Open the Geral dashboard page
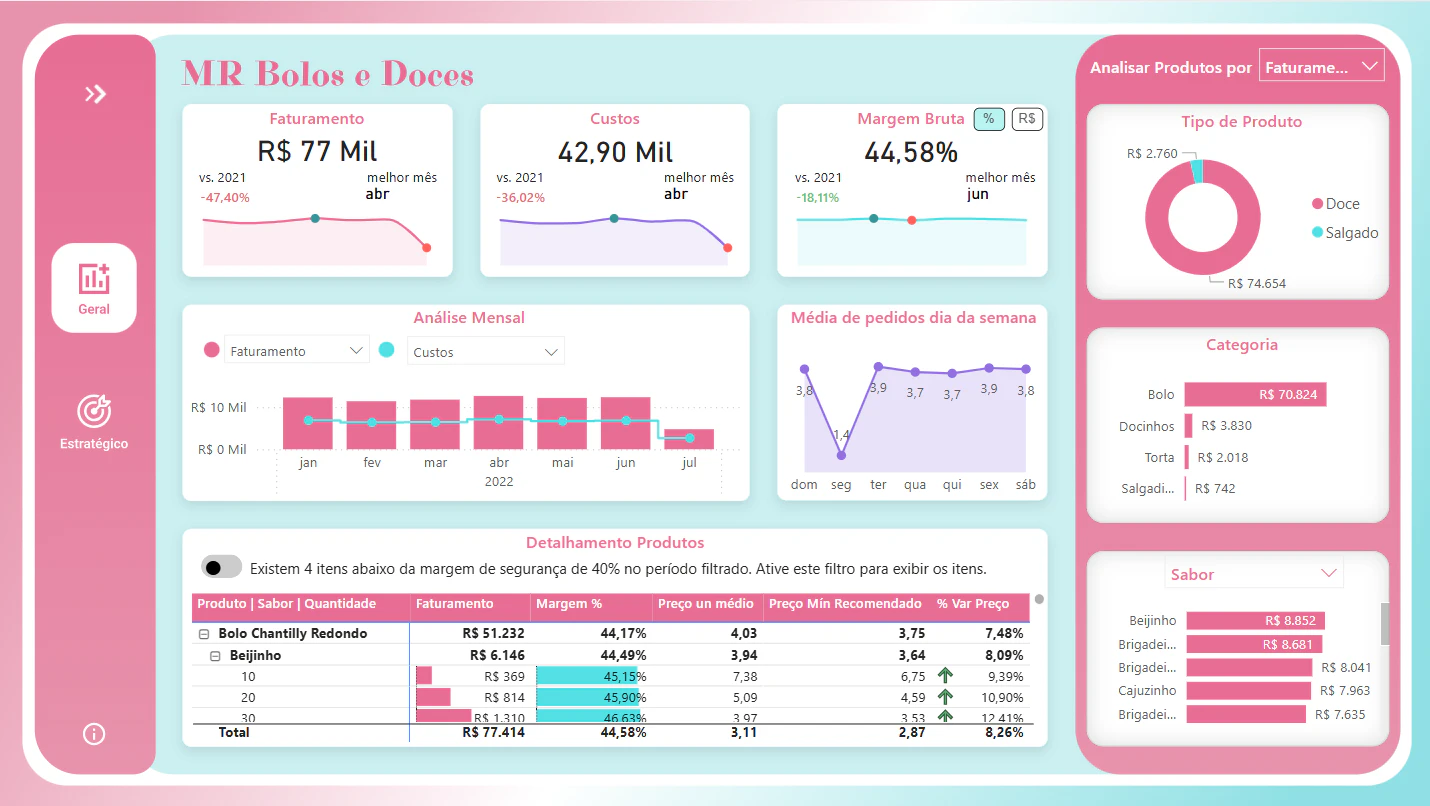1430x806 pixels. [x=94, y=288]
